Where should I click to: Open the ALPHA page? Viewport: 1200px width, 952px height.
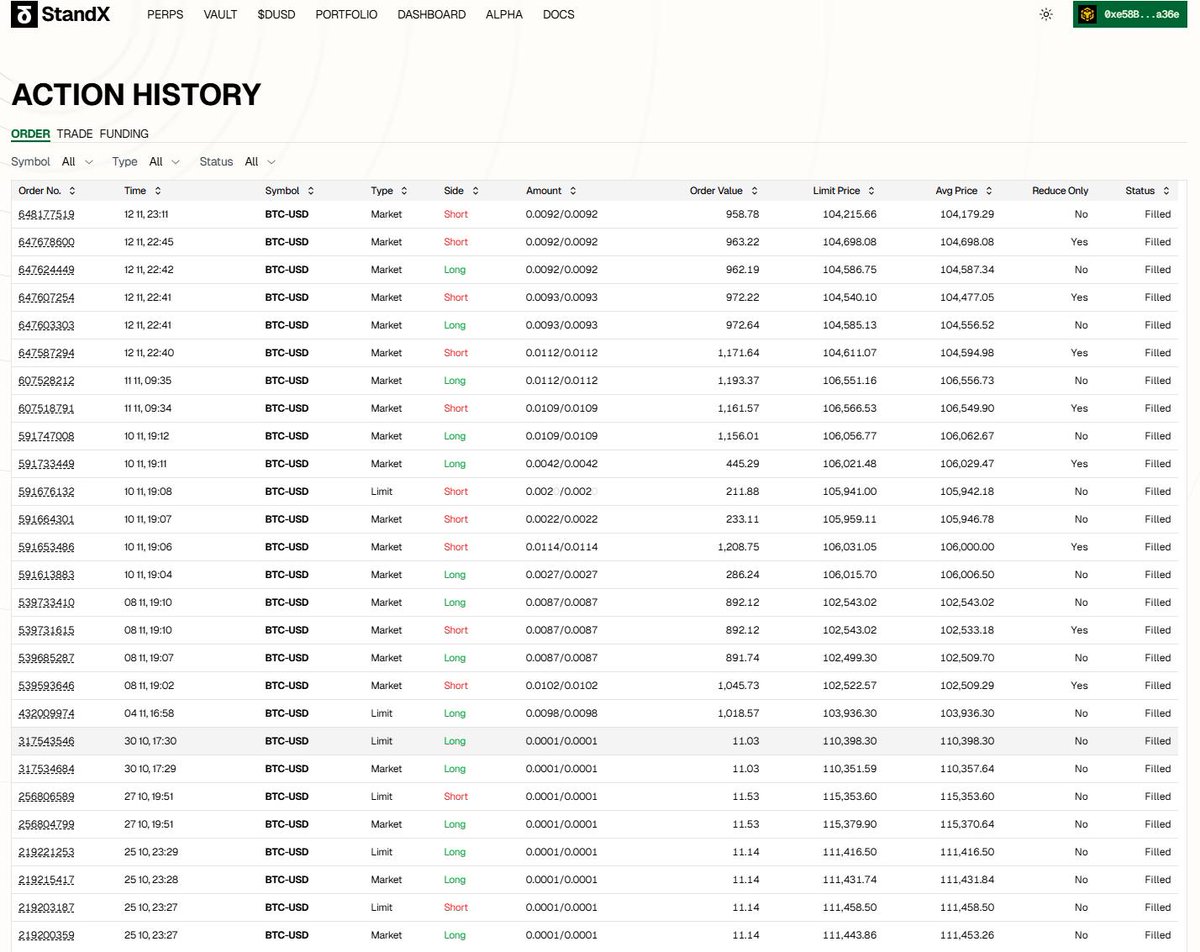click(504, 15)
